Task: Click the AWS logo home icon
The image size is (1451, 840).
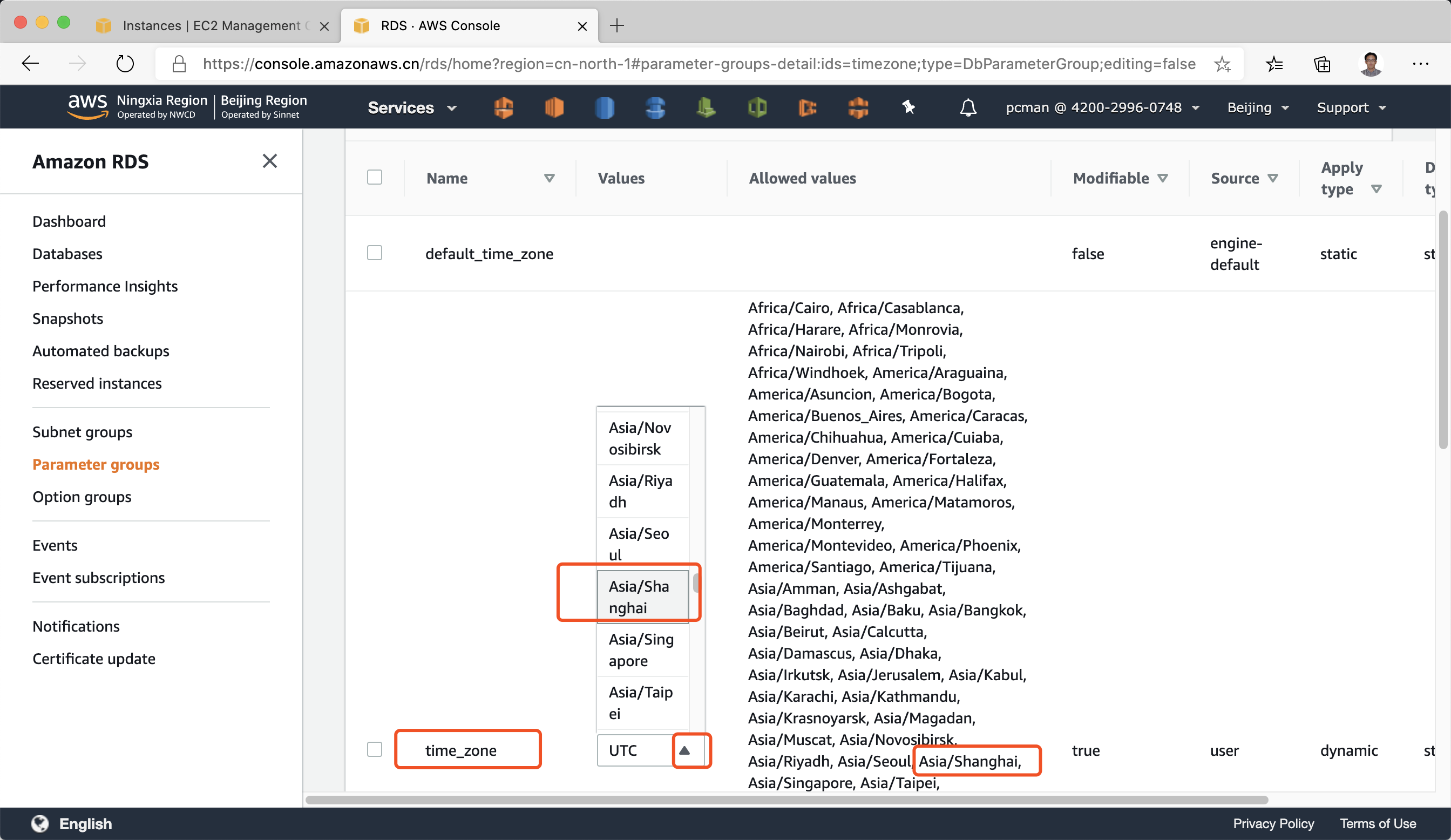Action: point(87,106)
